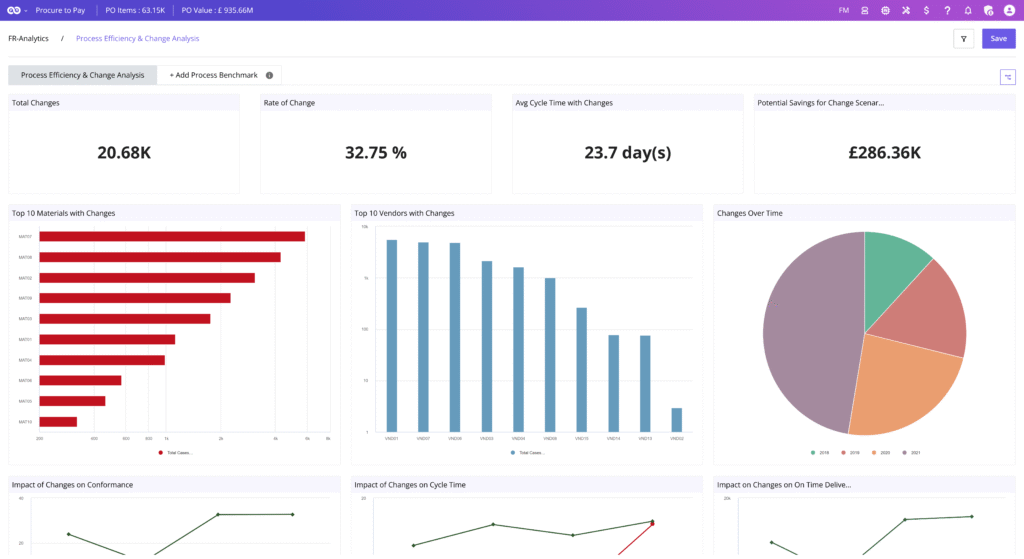Open the FM user menu in header

coord(843,10)
